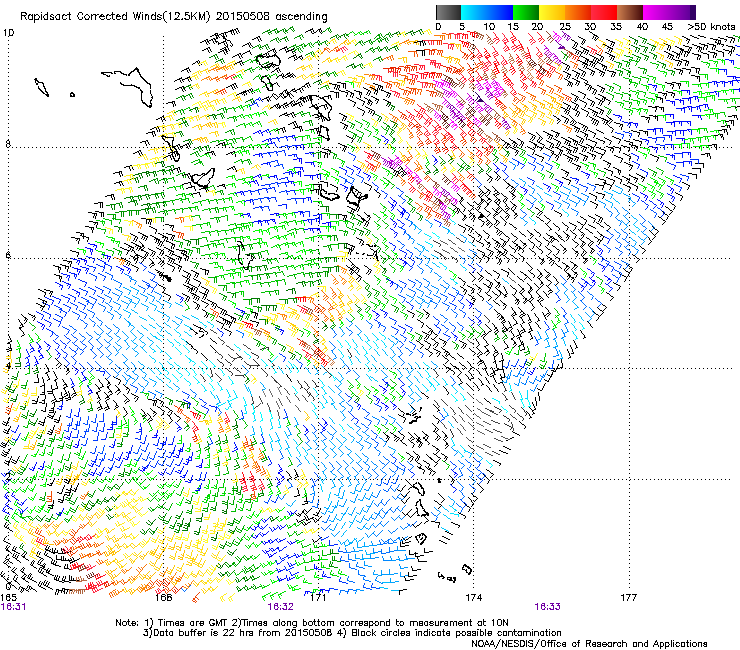This screenshot has width=740, height=650.
Task: Click the green 15-20 knots legend swatch
Action: click(526, 12)
